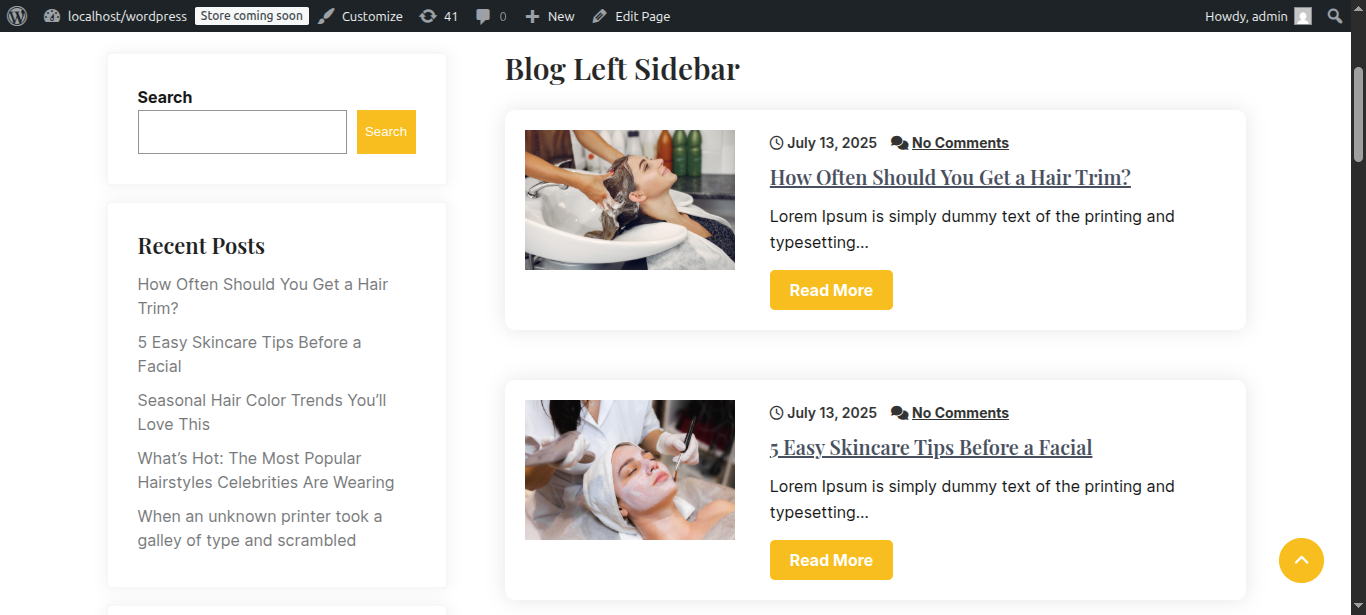1366x615 pixels.
Task: Click the Customize paintbrush icon
Action: tap(326, 16)
